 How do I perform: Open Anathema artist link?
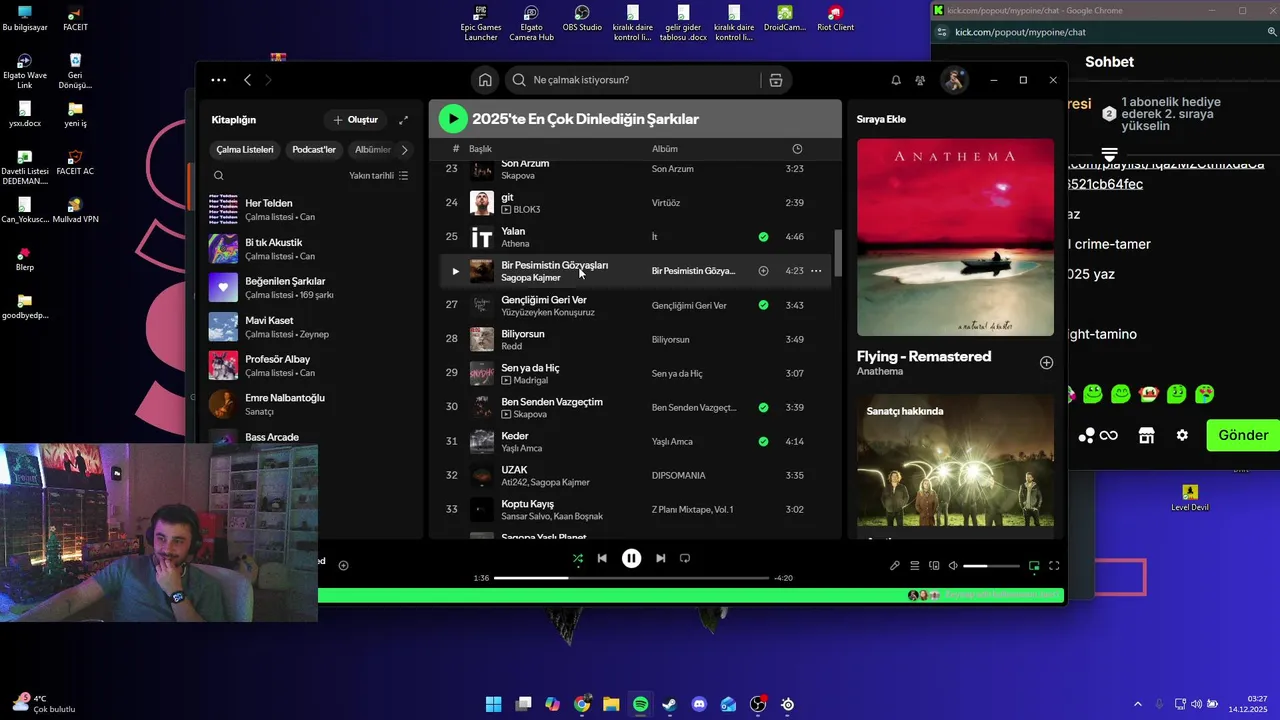point(880,371)
